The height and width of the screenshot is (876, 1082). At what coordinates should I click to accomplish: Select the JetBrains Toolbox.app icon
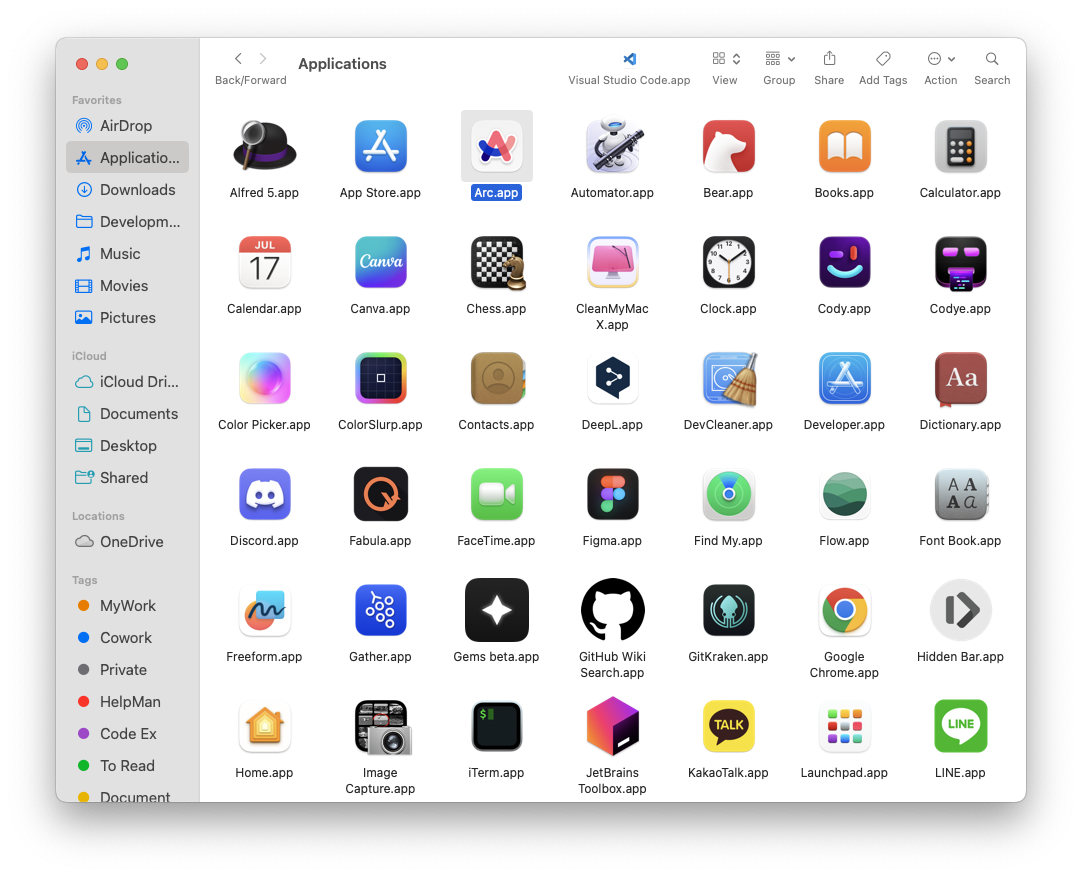[612, 726]
